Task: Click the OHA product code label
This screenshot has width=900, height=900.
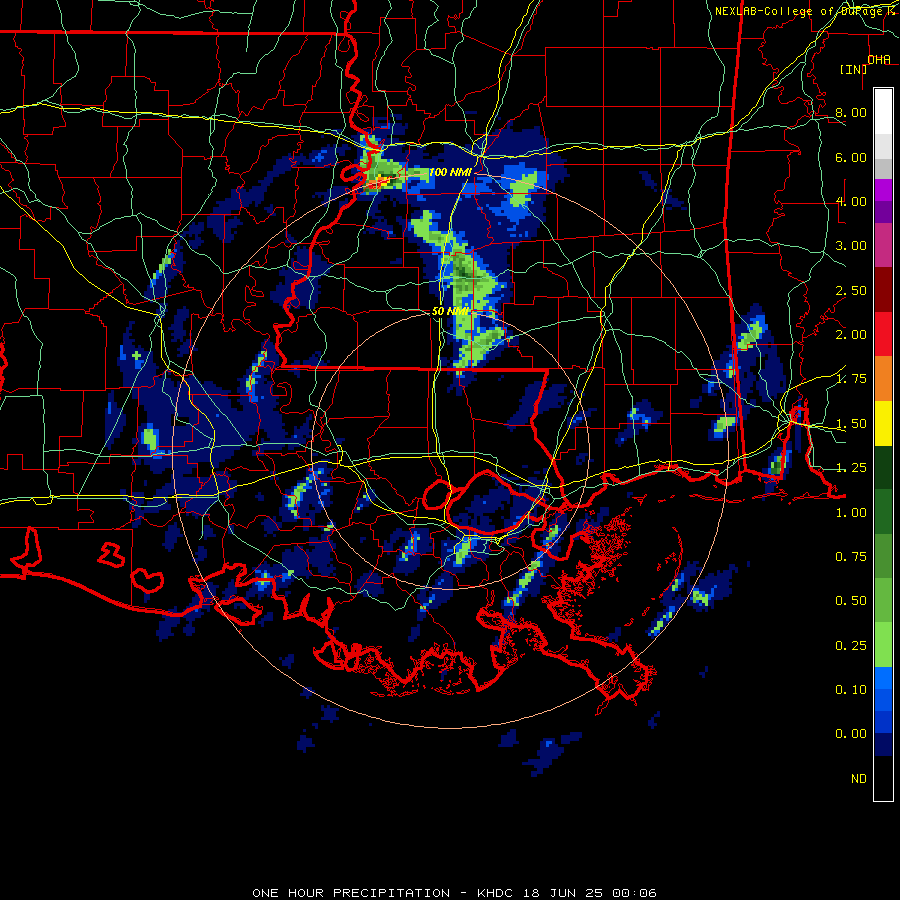Action: (x=878, y=60)
